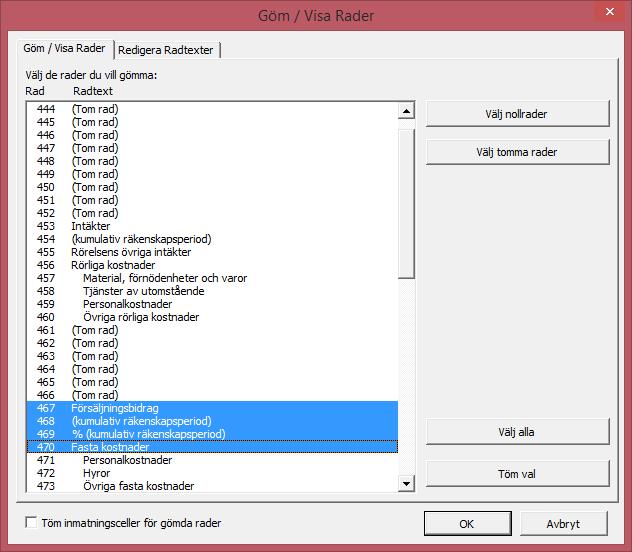The width and height of the screenshot is (632, 552).
Task: Select the Göm / Visa Rader tab
Action: pos(64,49)
